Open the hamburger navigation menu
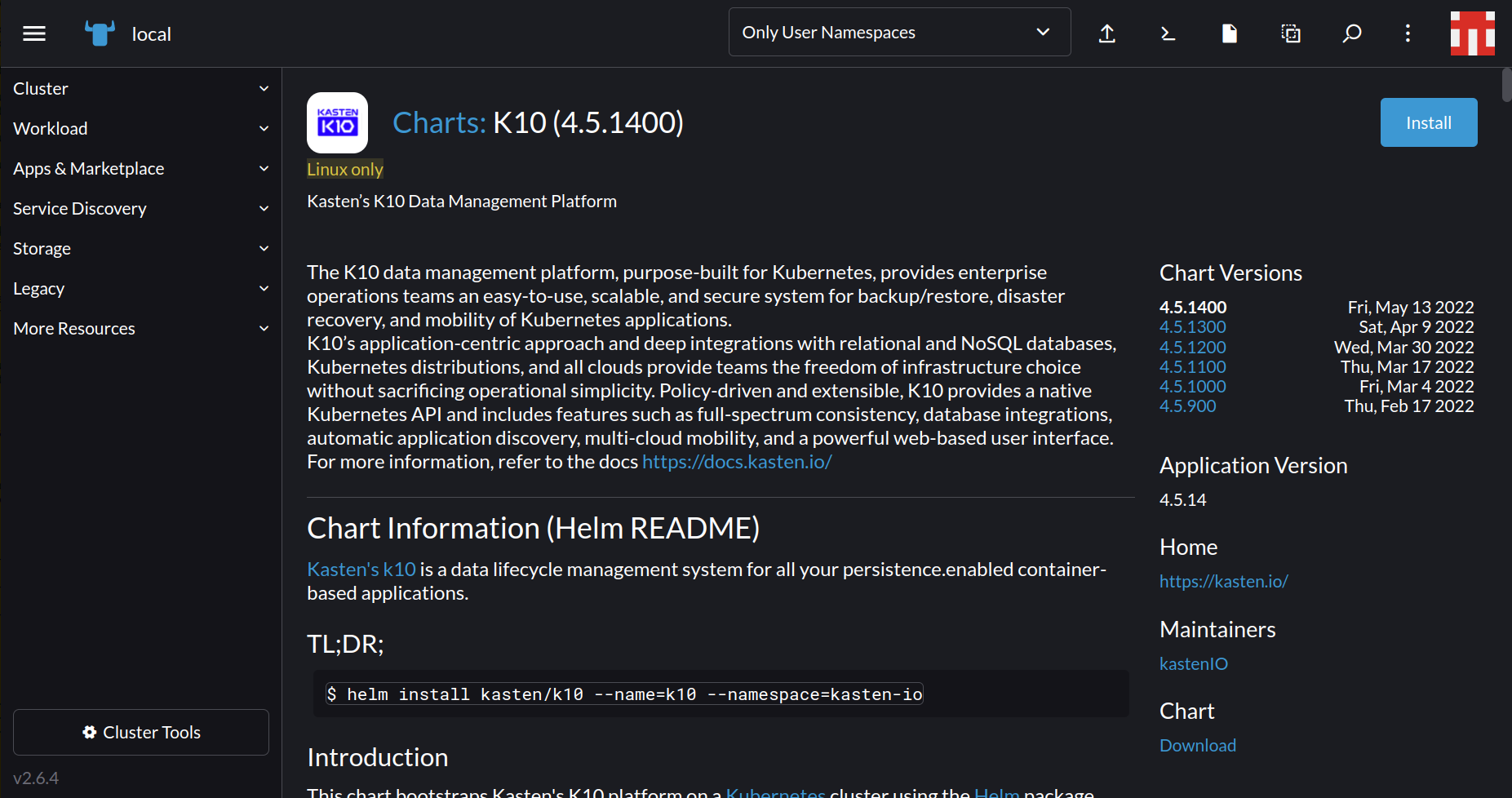Viewport: 1512px width, 798px height. 34,33
